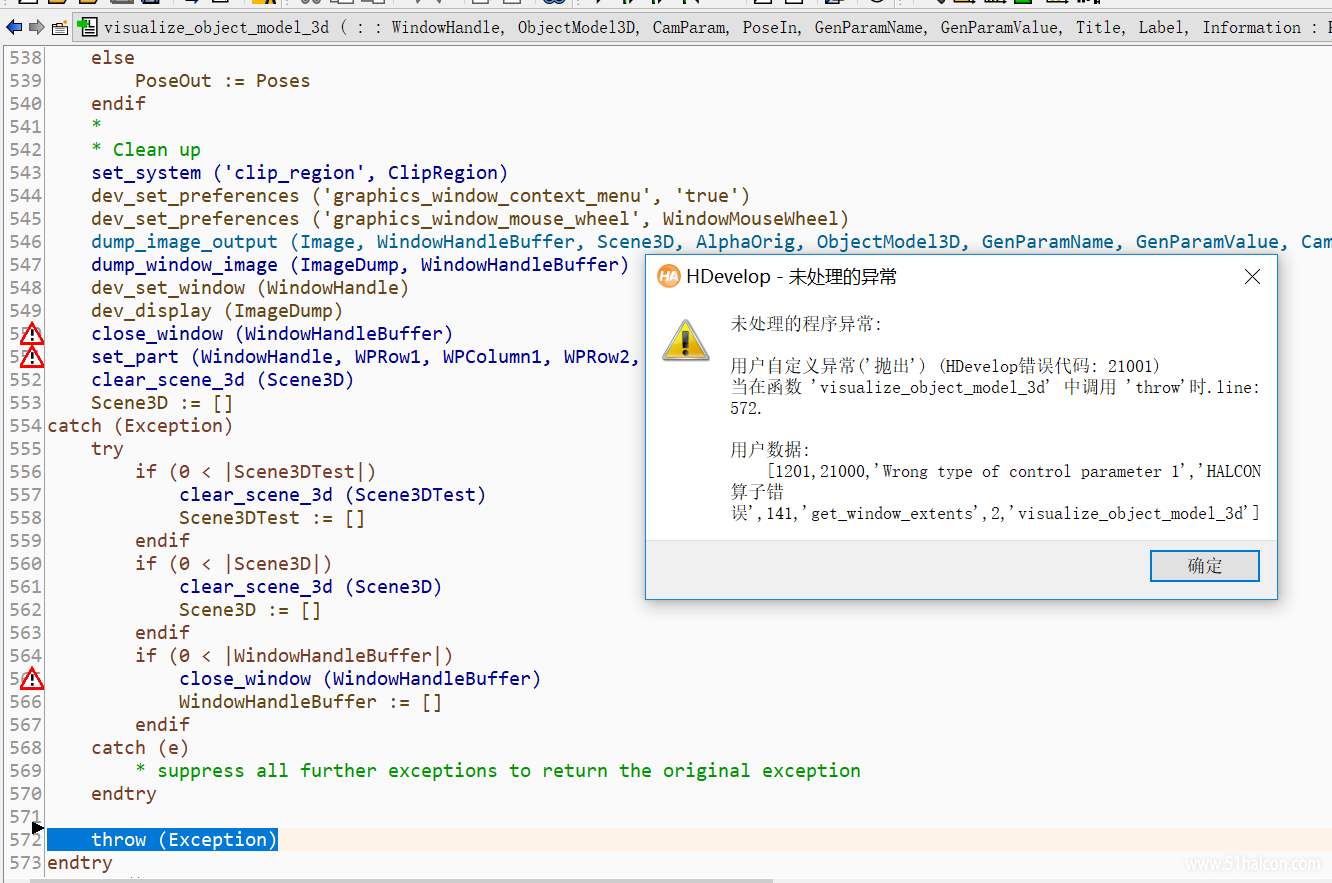Click line number 538
1332x883 pixels.
tap(26, 58)
